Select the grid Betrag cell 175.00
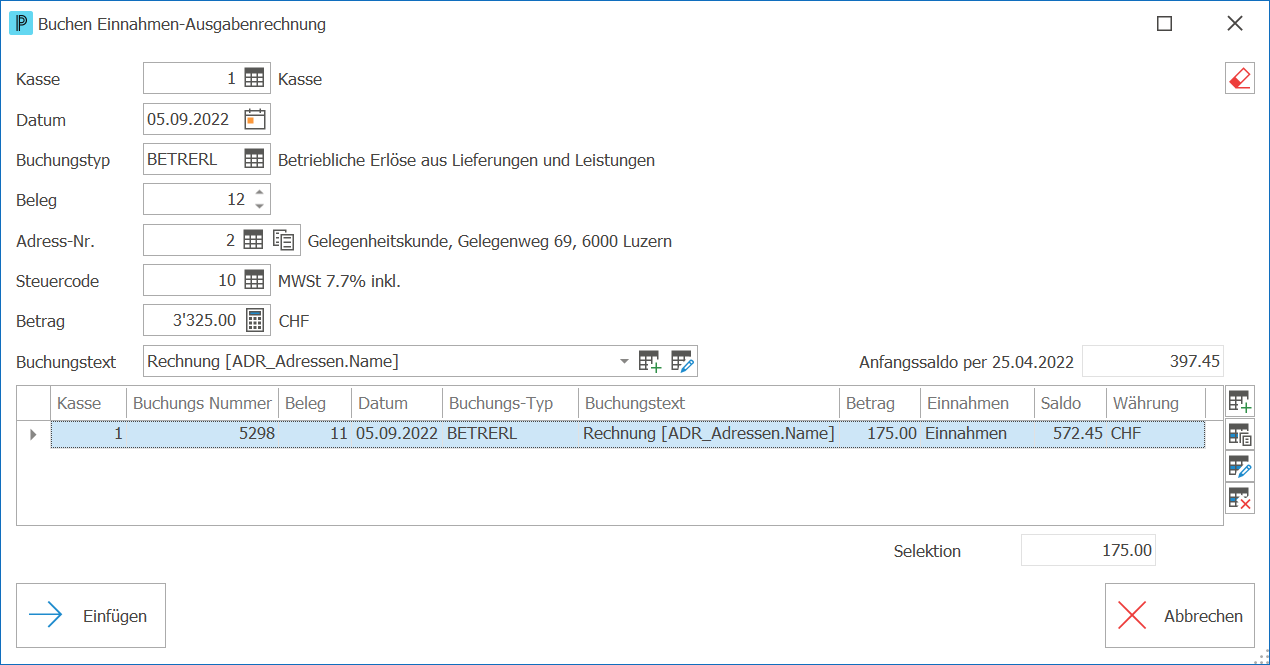The width and height of the screenshot is (1270, 665). tap(880, 434)
